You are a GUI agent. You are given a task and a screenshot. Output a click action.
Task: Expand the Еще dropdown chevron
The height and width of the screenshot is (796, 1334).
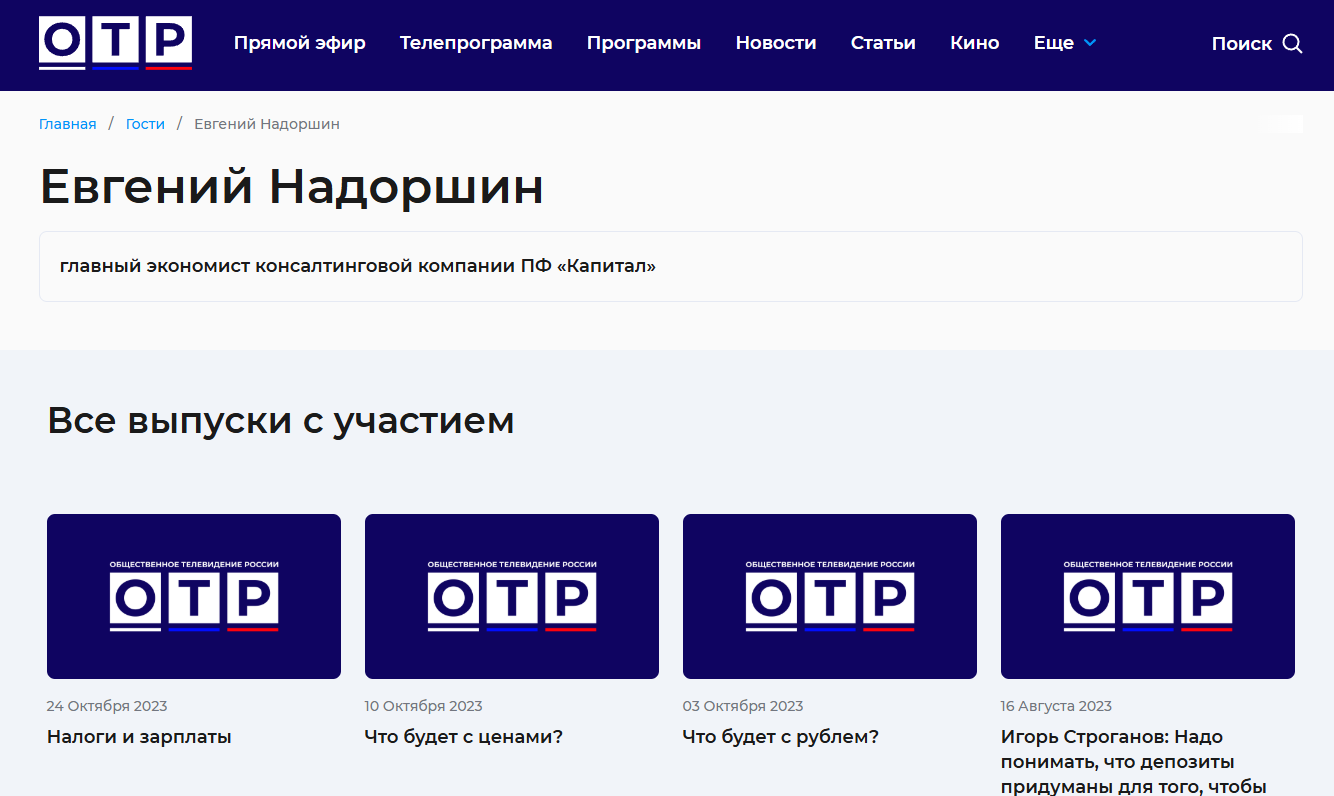click(1090, 43)
